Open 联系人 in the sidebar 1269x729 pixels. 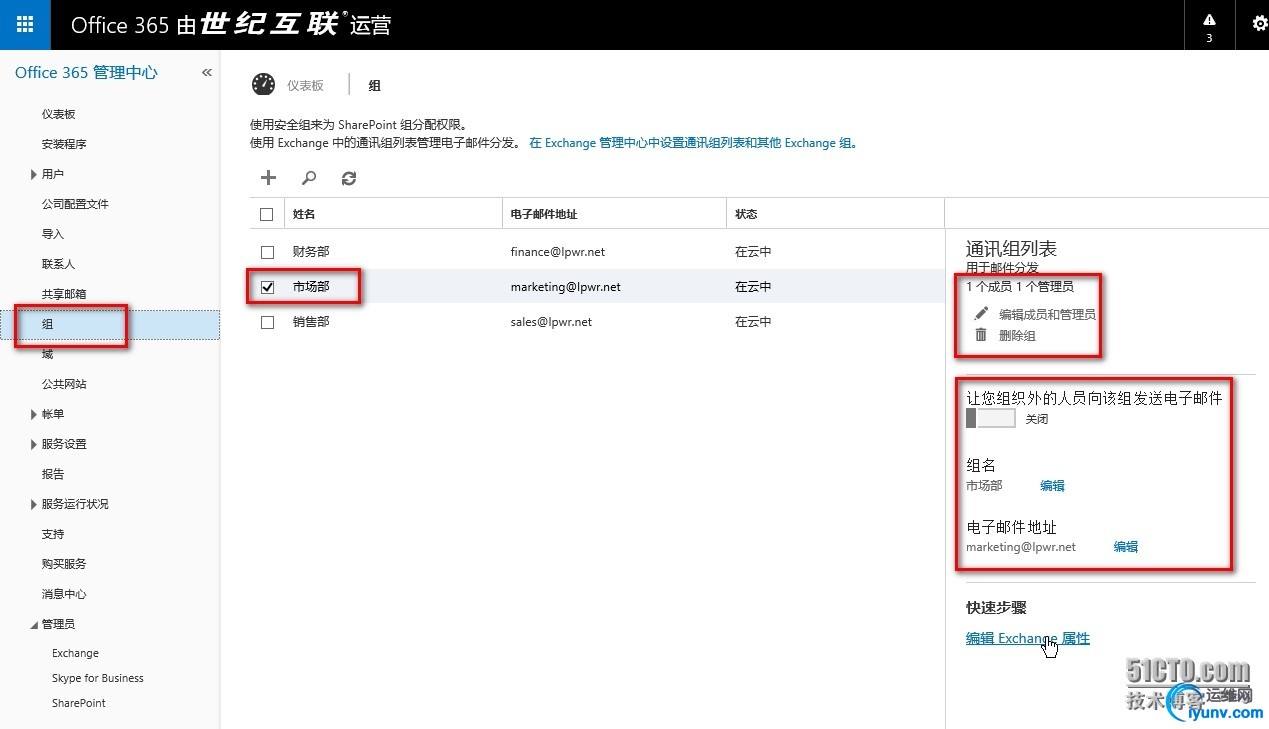[x=58, y=264]
